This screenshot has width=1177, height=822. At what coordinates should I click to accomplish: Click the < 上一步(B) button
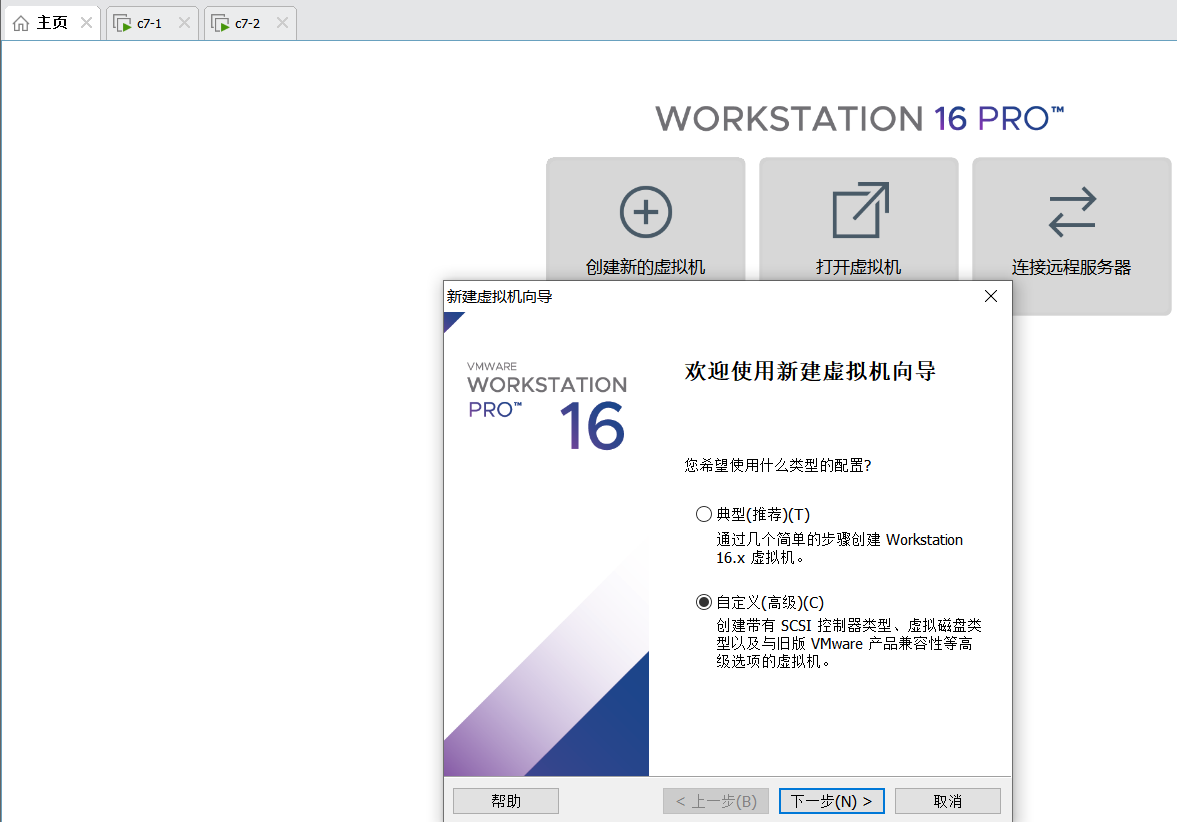[716, 801]
